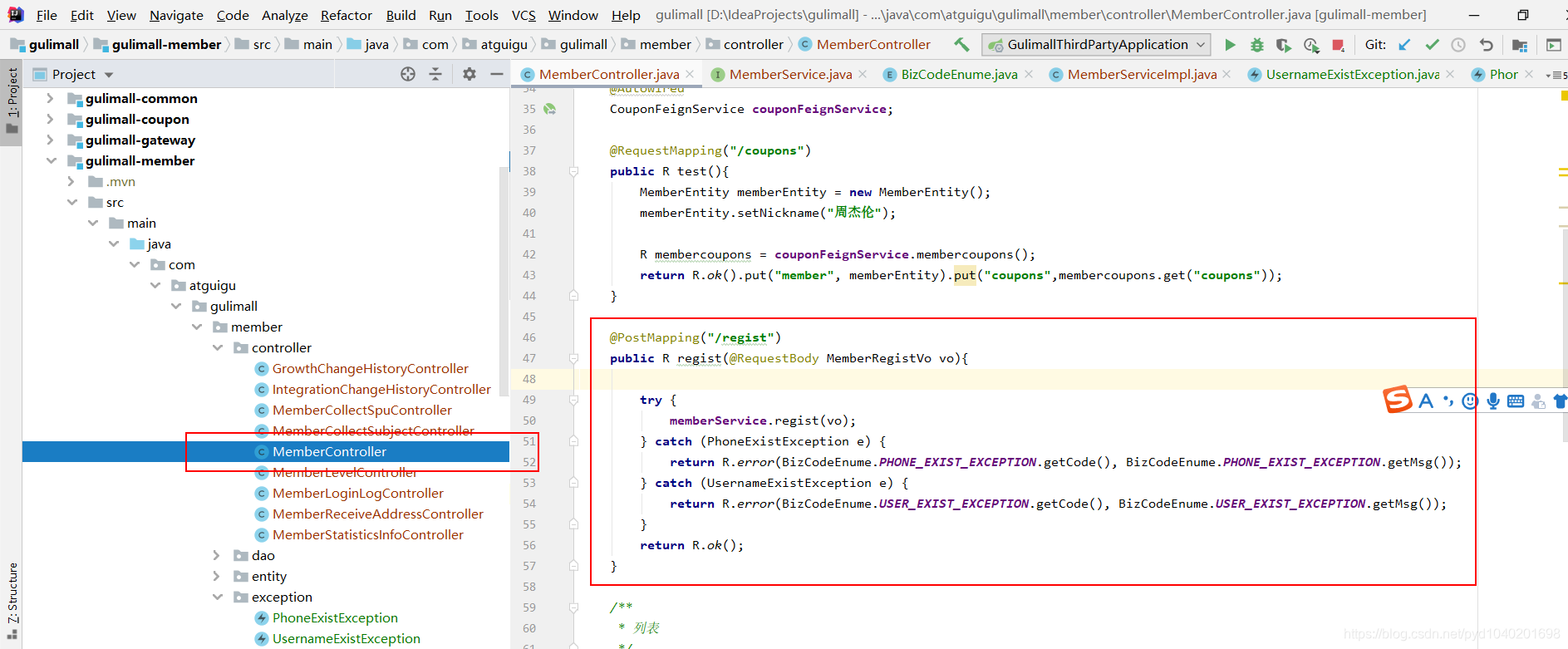This screenshot has width=1568, height=649.
Task: Click the Project tree vertical scrollbar
Action: point(504,283)
